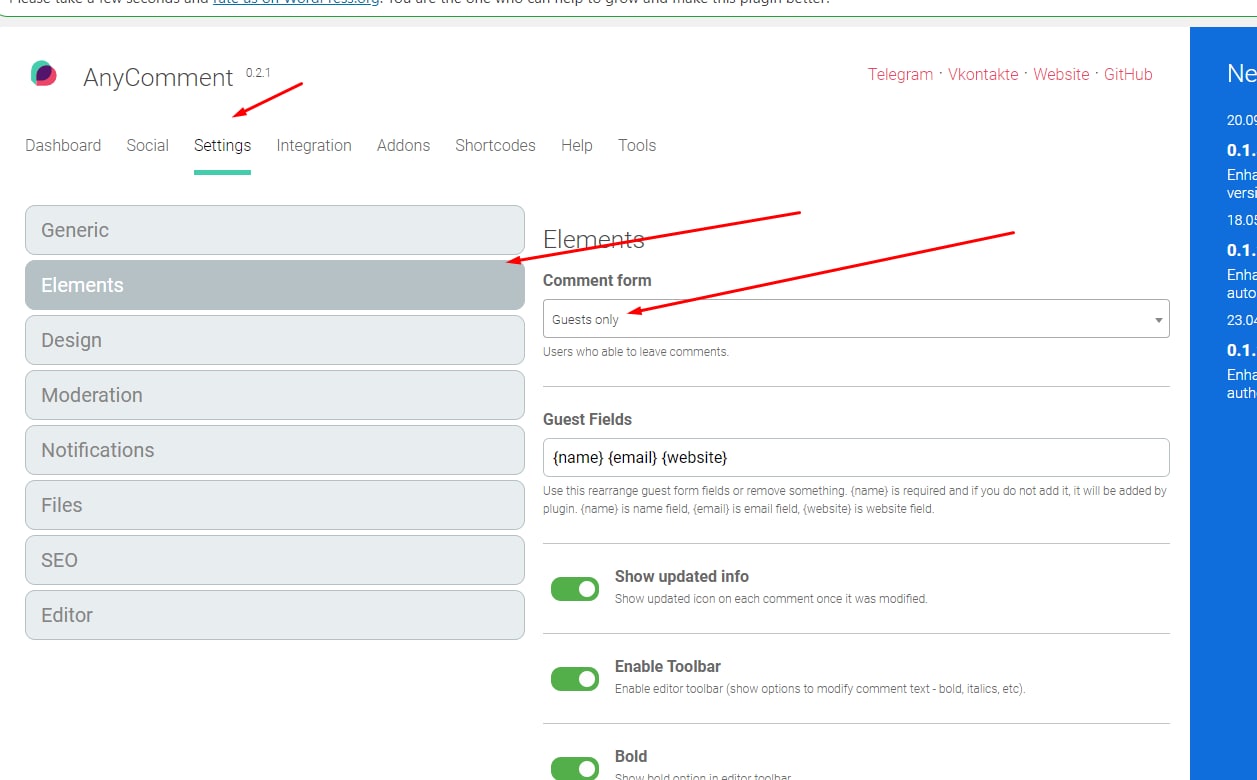Toggle the Bold option switch

pyautogui.click(x=575, y=767)
